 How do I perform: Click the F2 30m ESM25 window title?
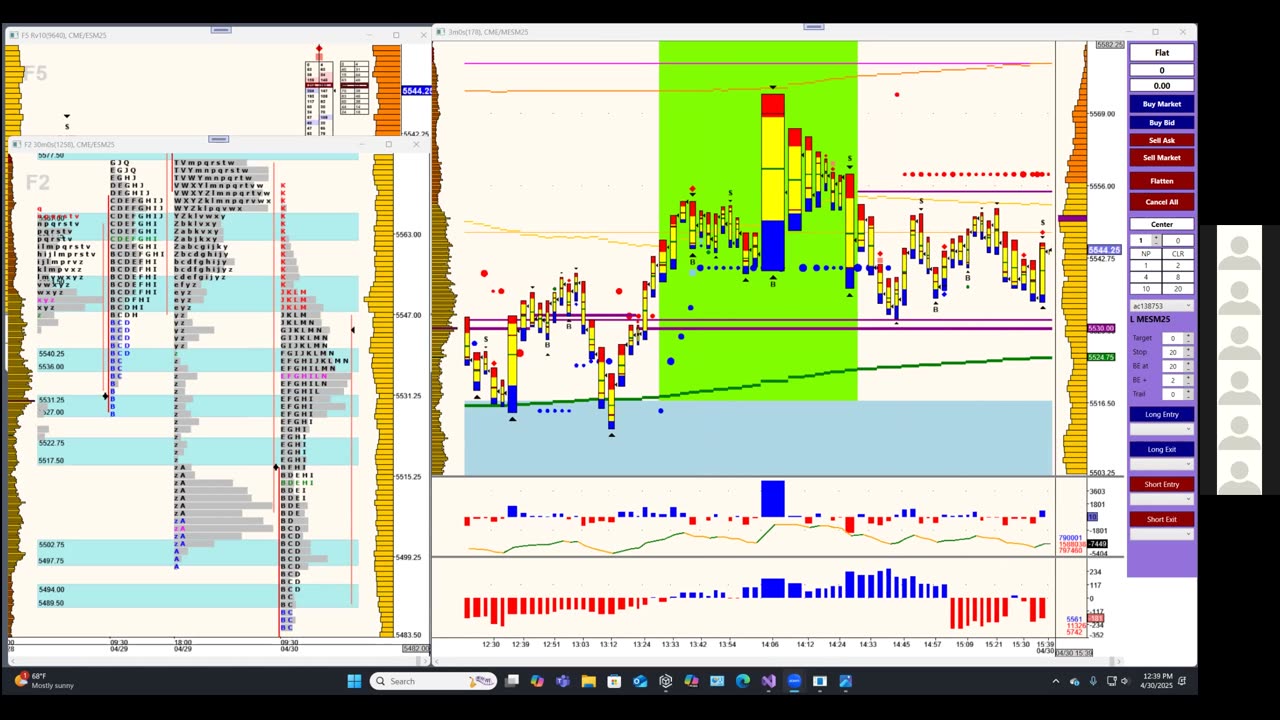[x=70, y=144]
